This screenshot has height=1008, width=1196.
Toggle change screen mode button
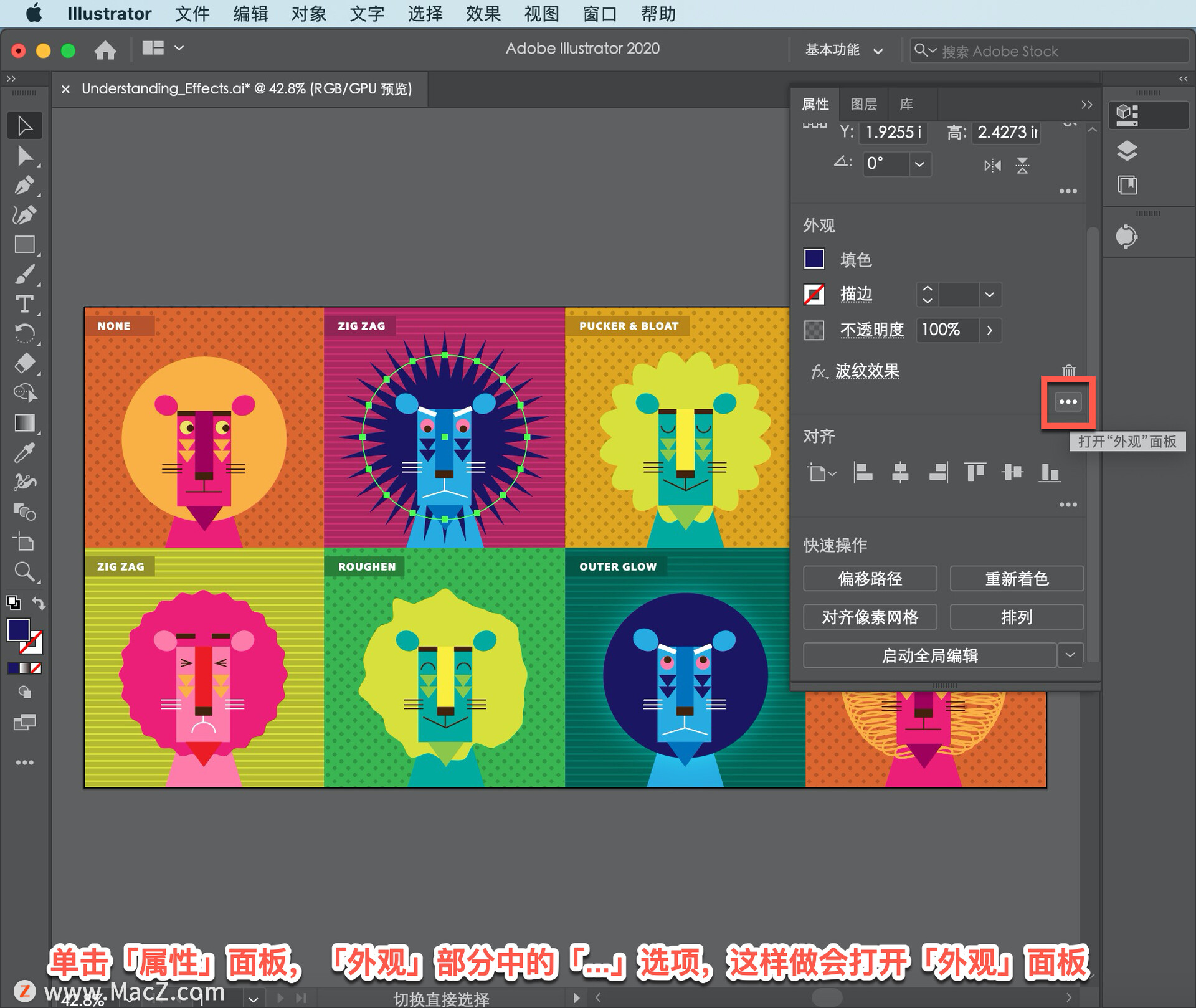click(25, 723)
